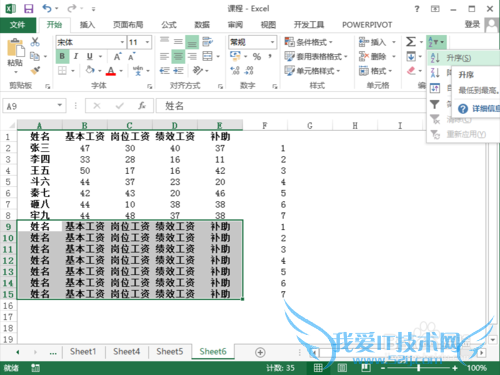Click Clear eraser icon
Image resolution: width=500 pixels, height=375 pixels.
pos(411,71)
